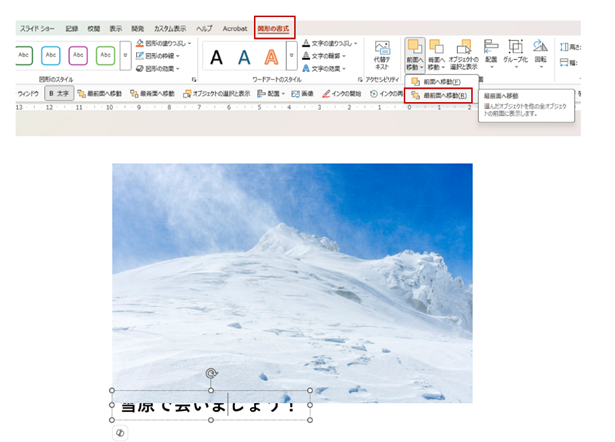This screenshot has height=442, width=615.
Task: Click the shape fill paint bucket icon
Action: 140,43
